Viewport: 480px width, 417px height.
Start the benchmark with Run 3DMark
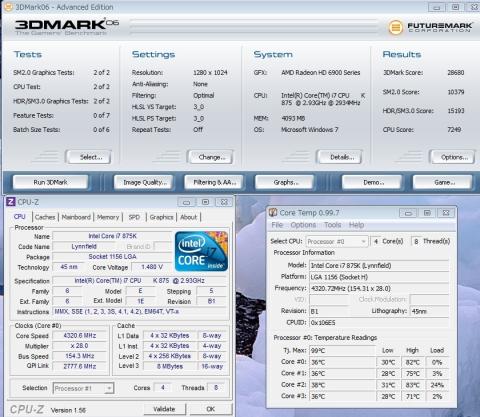tap(50, 182)
